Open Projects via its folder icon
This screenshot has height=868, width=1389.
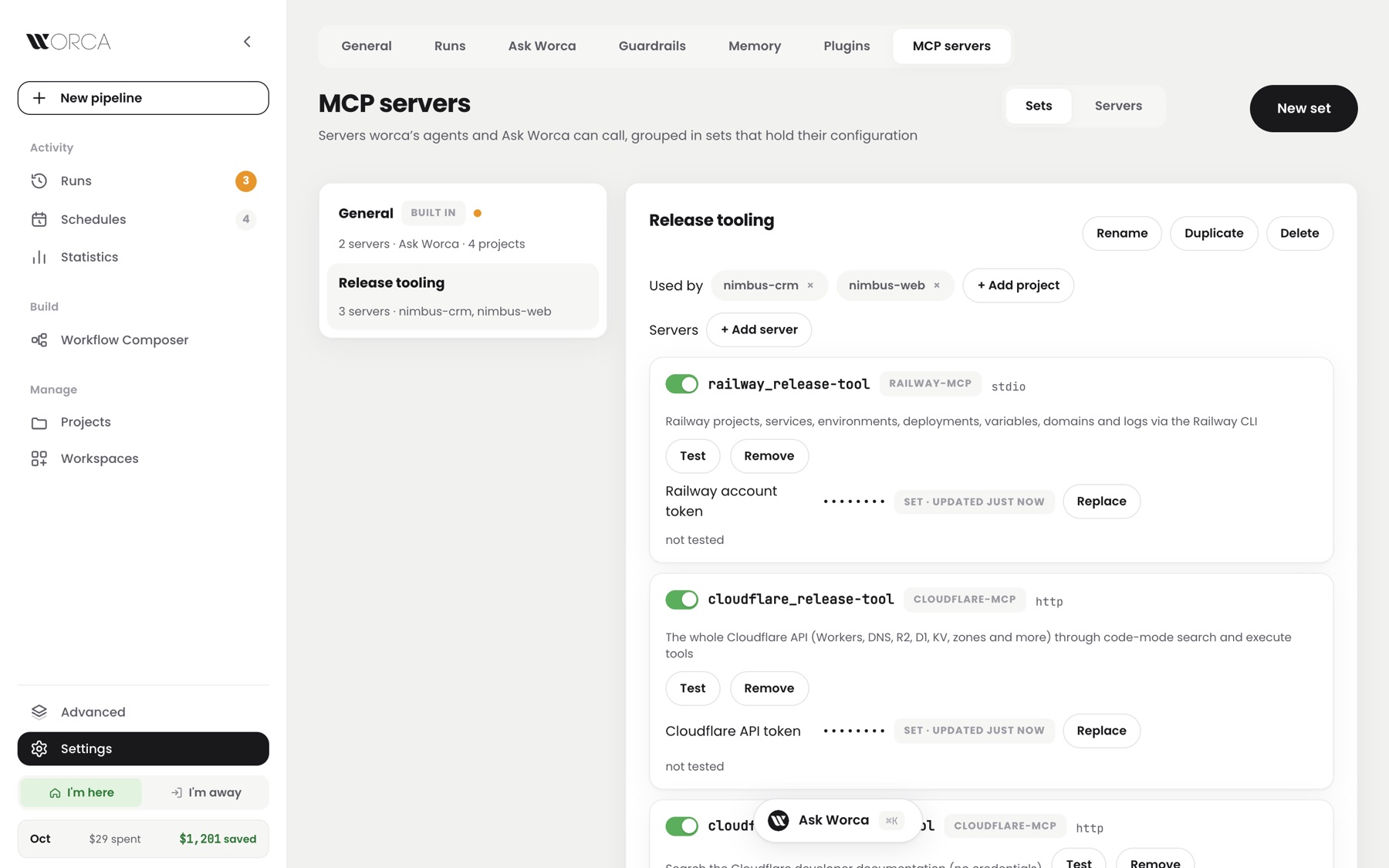pos(39,422)
